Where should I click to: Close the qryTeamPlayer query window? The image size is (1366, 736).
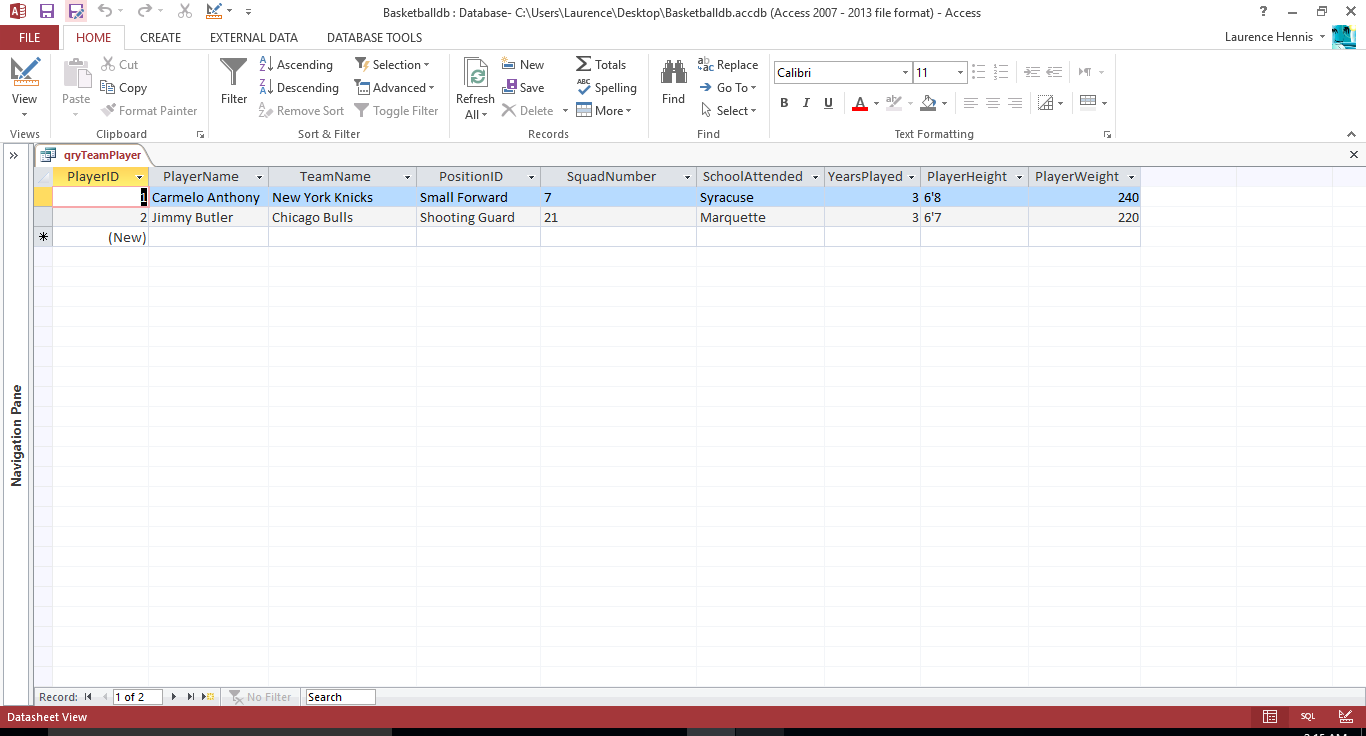[x=1354, y=155]
